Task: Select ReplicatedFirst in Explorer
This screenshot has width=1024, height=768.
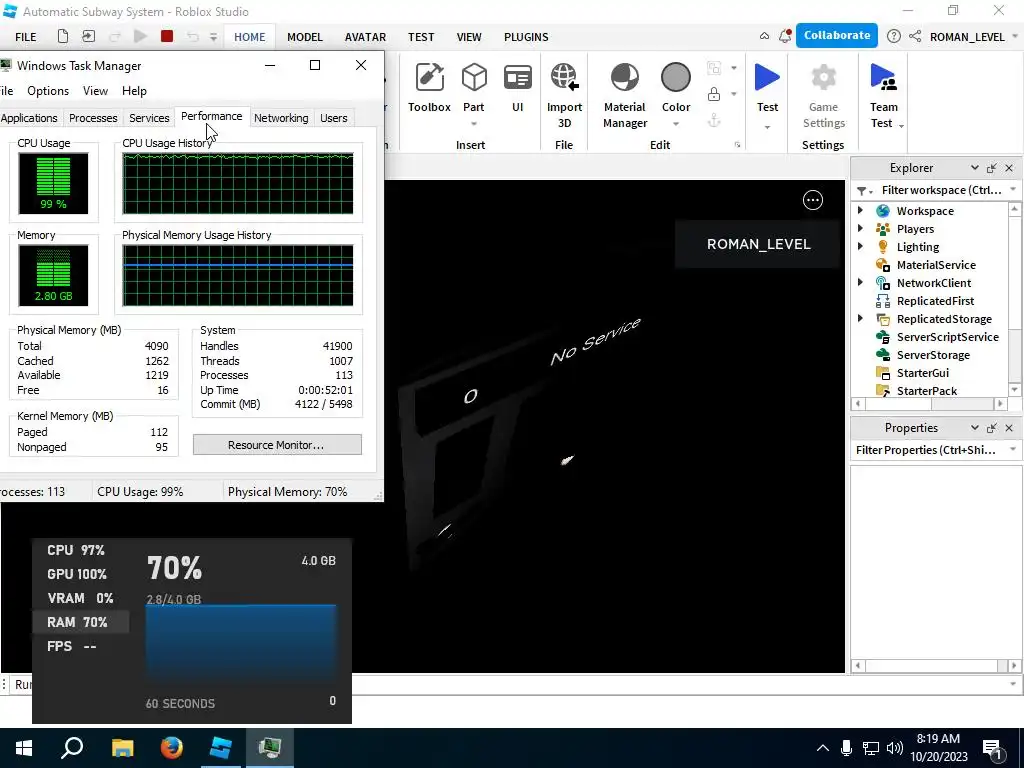Action: click(x=935, y=301)
